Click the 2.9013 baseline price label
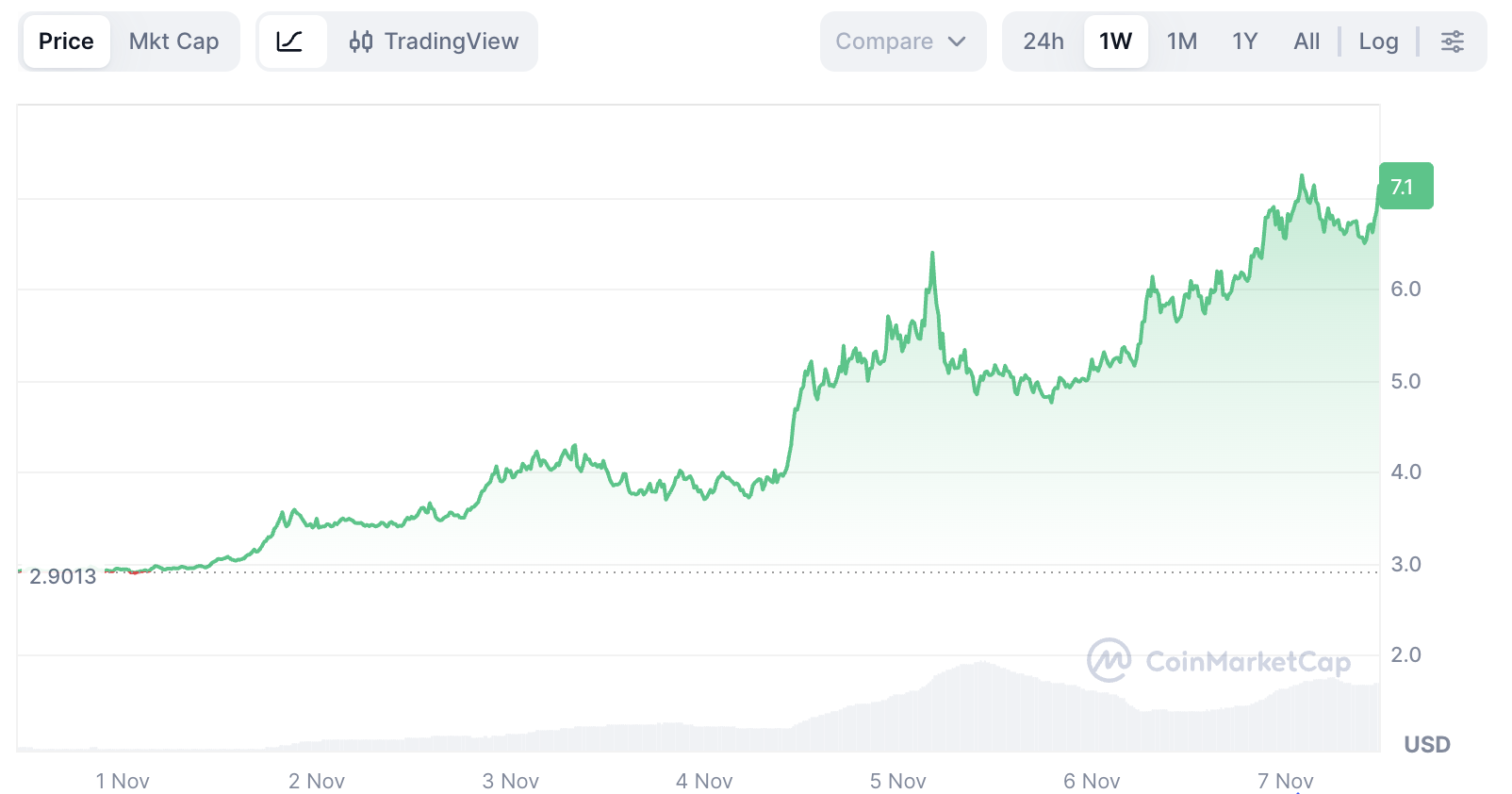Image resolution: width=1512 pixels, height=794 pixels. point(62,576)
